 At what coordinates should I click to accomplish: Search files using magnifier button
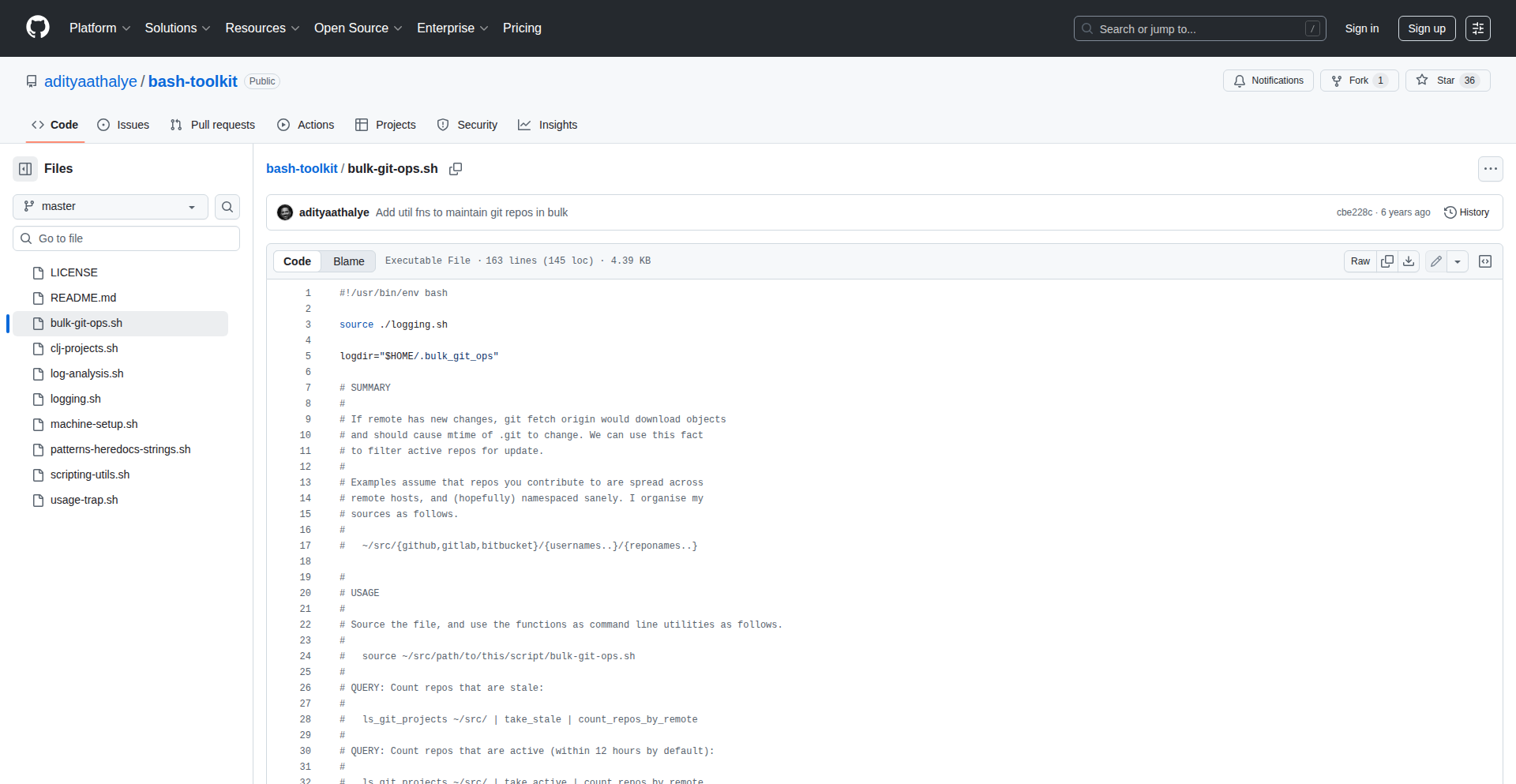click(227, 207)
